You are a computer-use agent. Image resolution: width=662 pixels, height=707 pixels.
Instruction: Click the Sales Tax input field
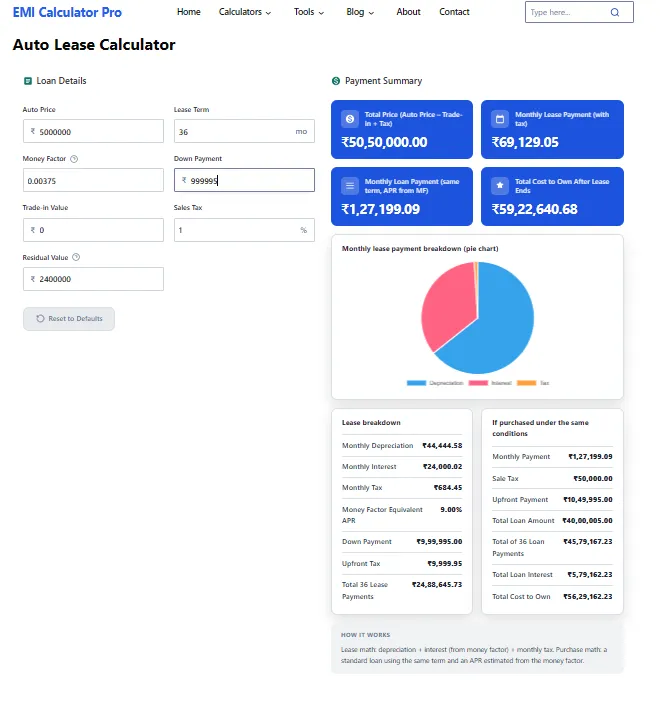click(244, 230)
